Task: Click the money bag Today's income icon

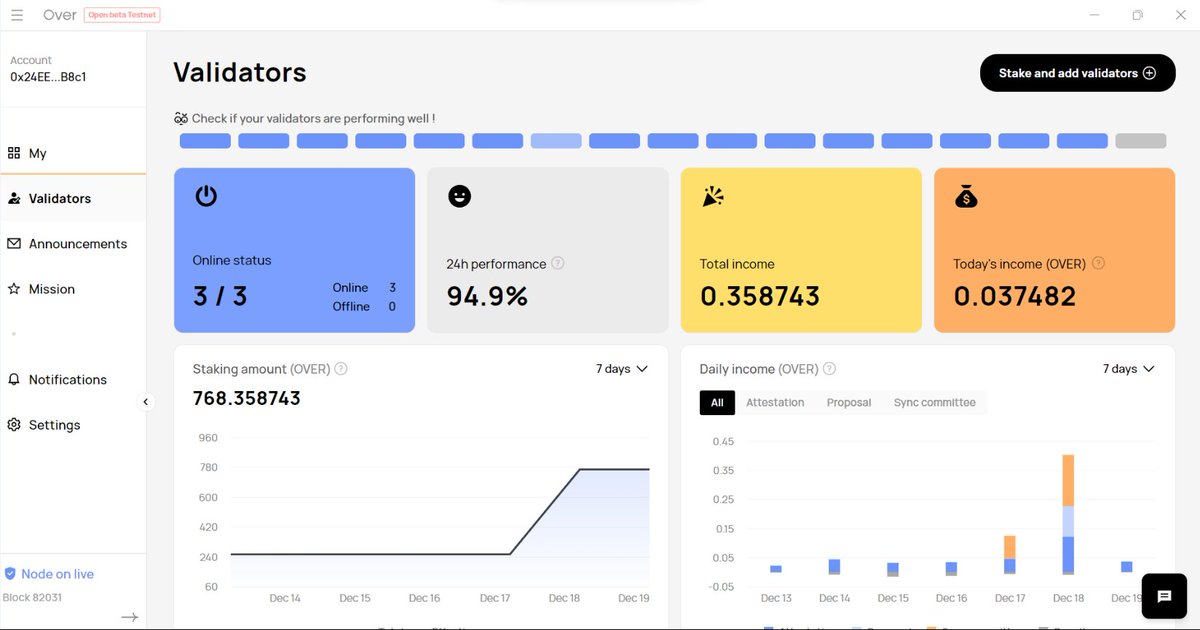Action: click(x=966, y=196)
